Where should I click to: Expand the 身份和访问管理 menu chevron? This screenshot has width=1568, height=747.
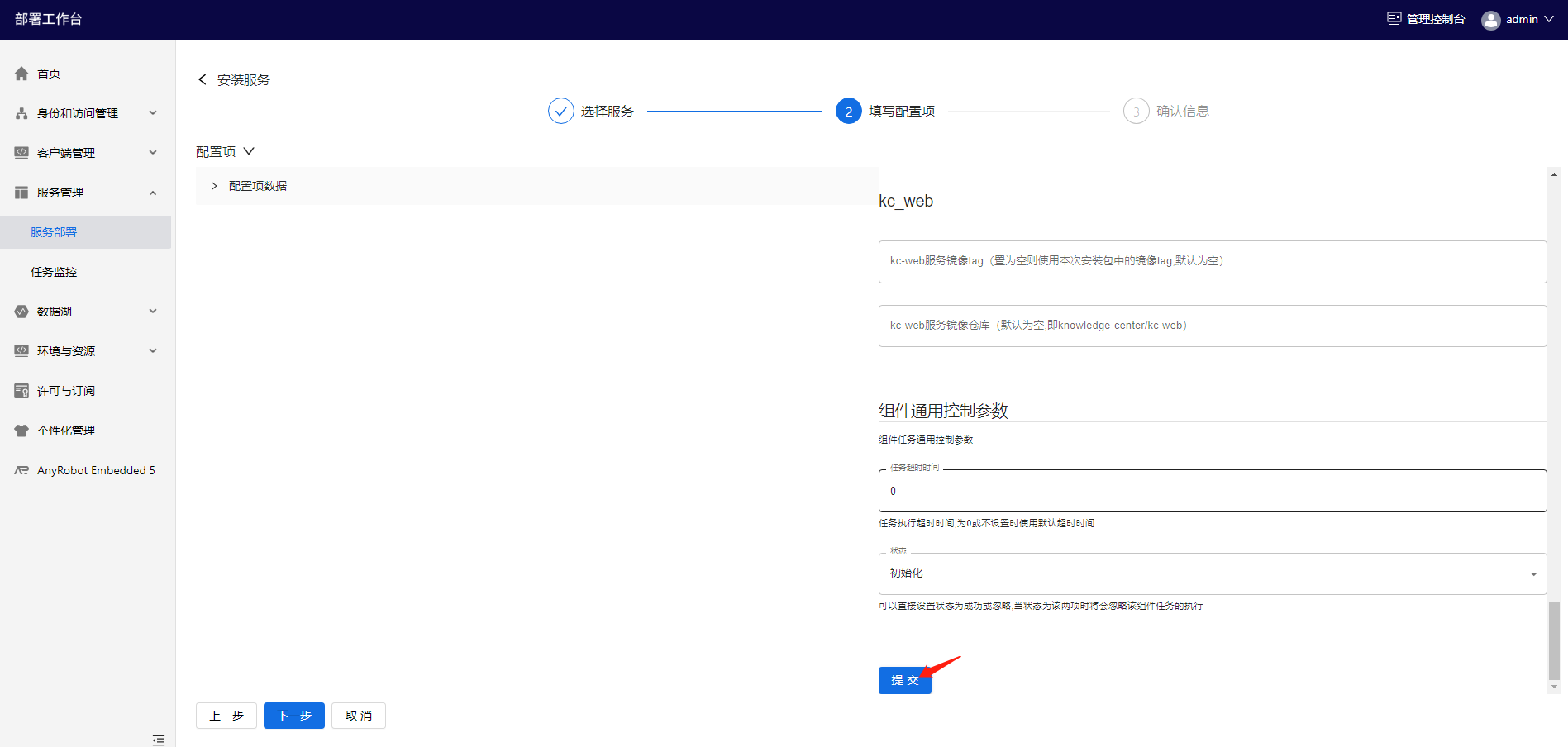pyautogui.click(x=153, y=112)
